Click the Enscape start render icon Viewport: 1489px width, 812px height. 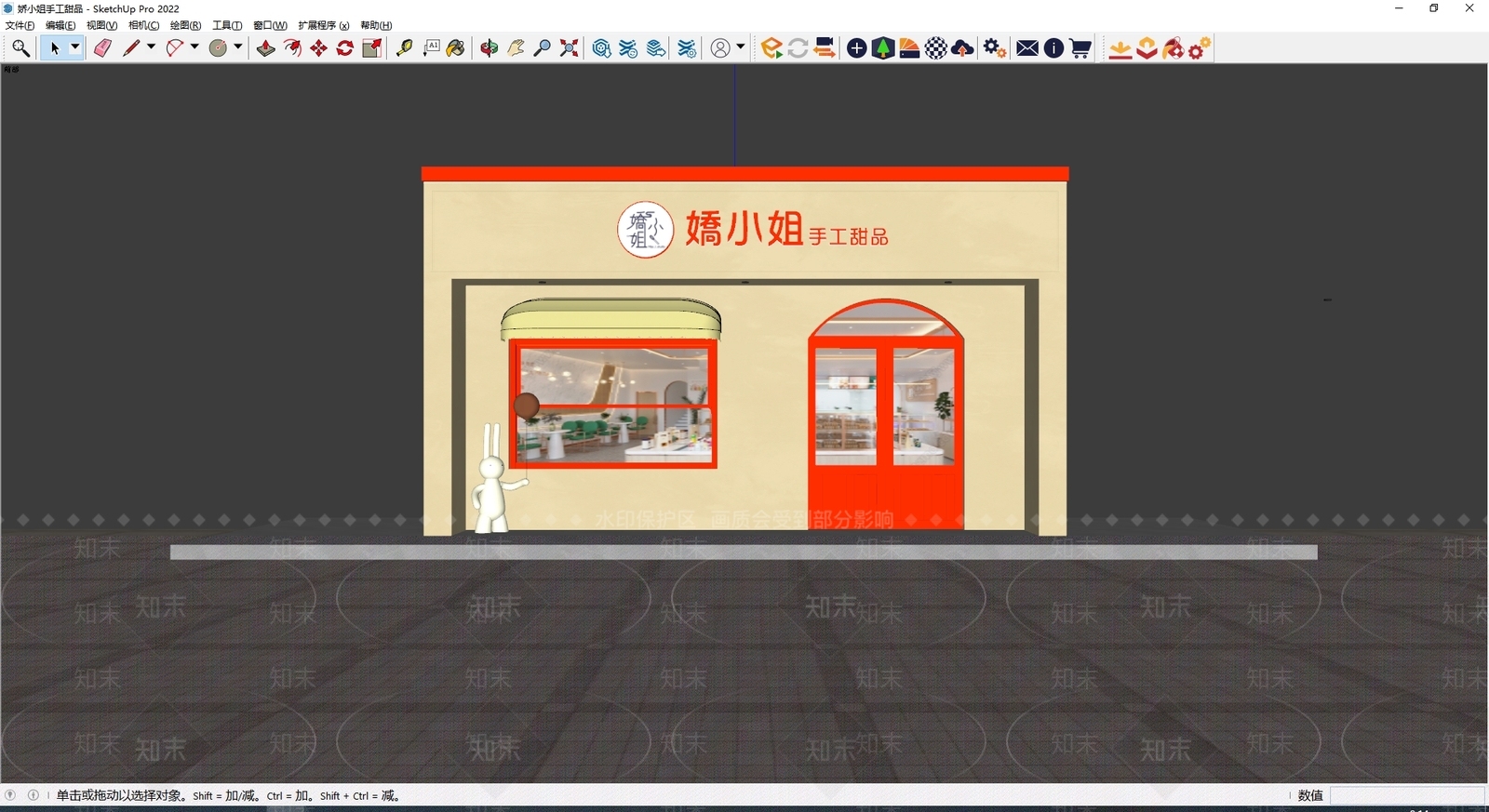click(771, 48)
